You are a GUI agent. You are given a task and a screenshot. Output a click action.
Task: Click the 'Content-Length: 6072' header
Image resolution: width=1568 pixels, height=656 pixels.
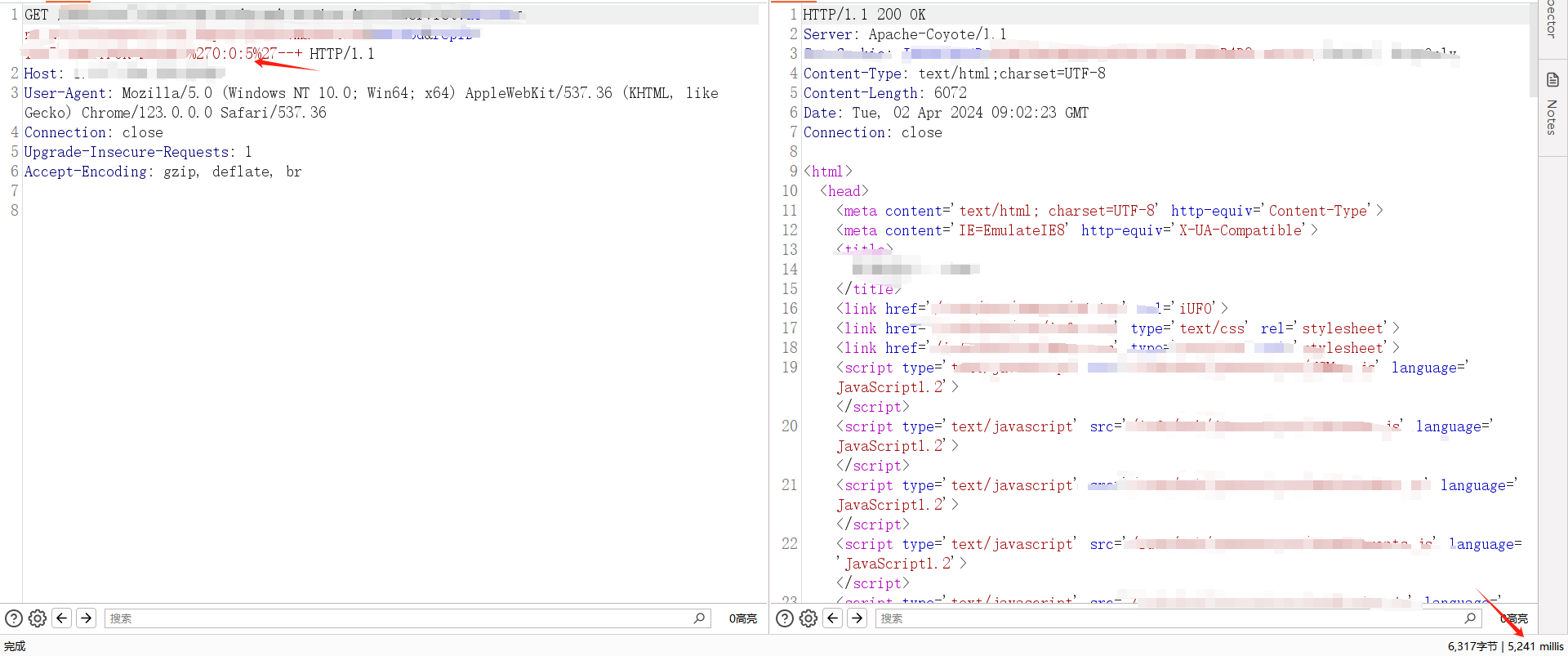pyautogui.click(x=884, y=93)
